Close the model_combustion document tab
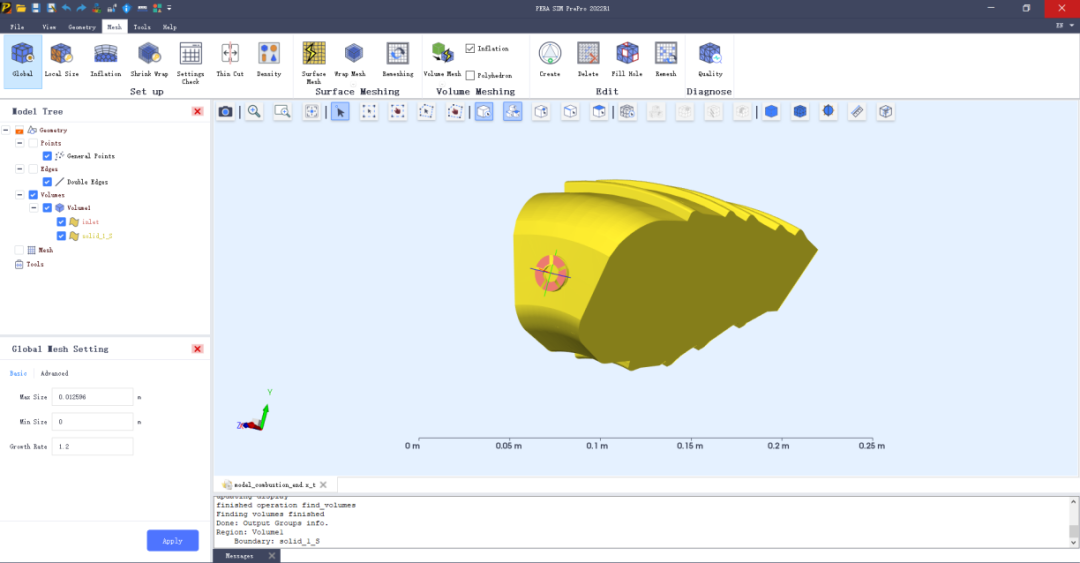 [323, 484]
